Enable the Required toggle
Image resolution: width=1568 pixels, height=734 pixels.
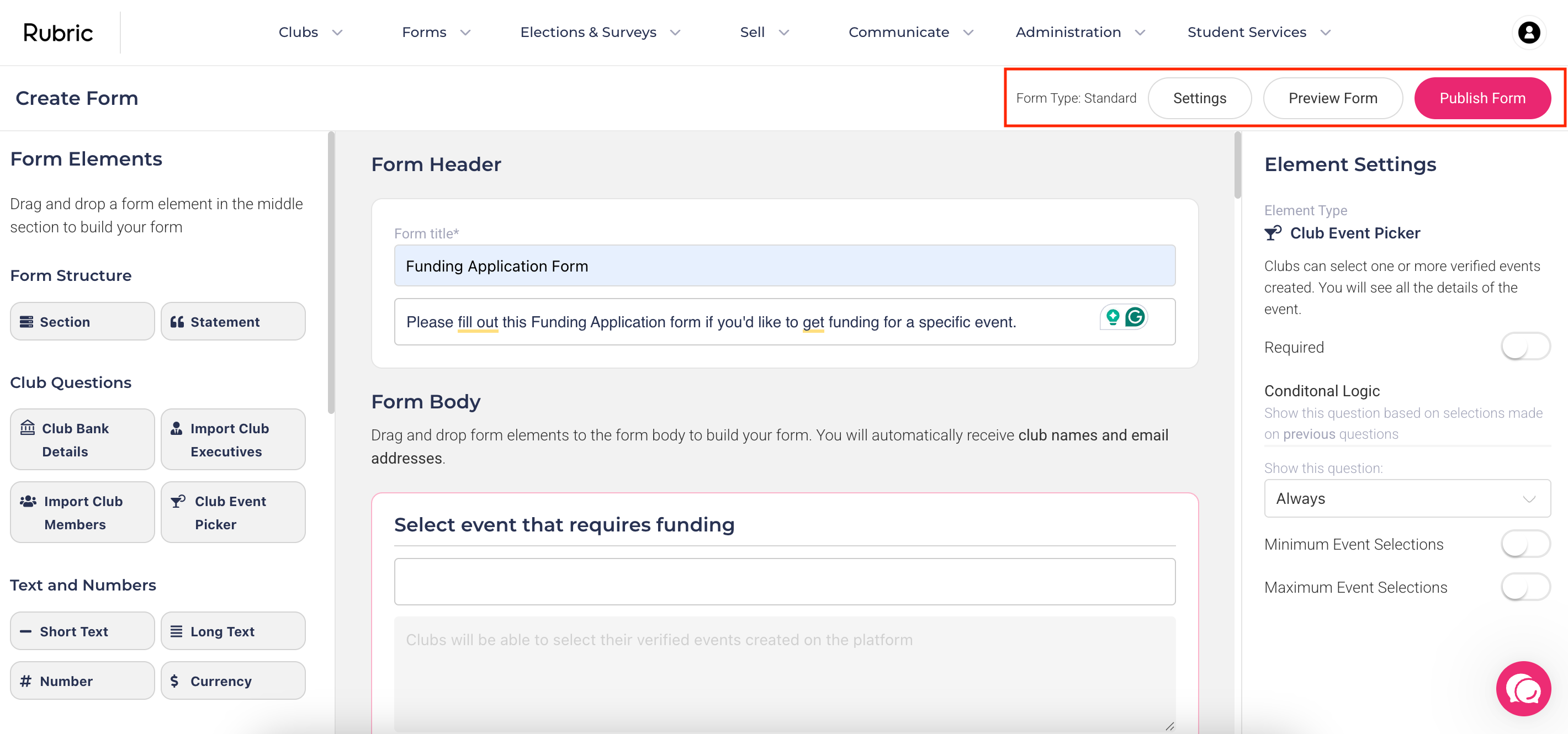(x=1524, y=347)
